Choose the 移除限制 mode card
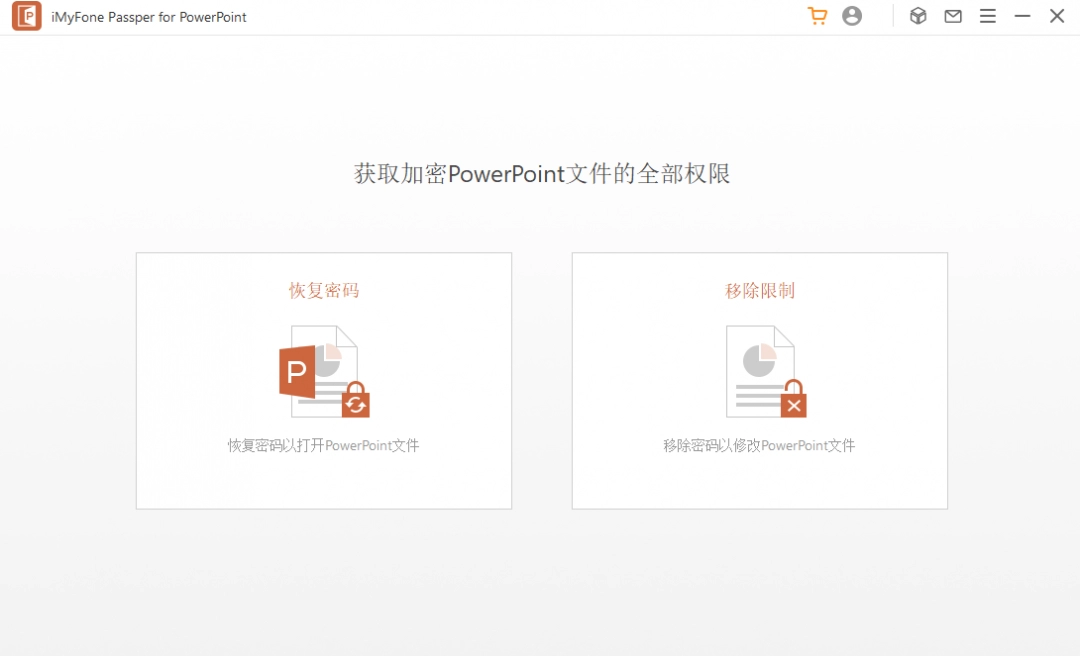 click(x=759, y=380)
